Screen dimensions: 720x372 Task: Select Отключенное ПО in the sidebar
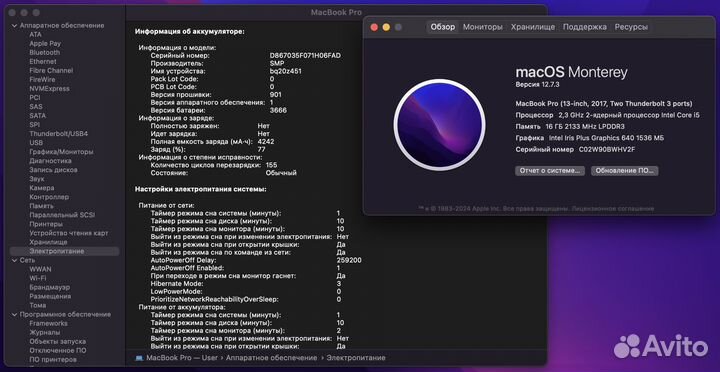click(57, 350)
